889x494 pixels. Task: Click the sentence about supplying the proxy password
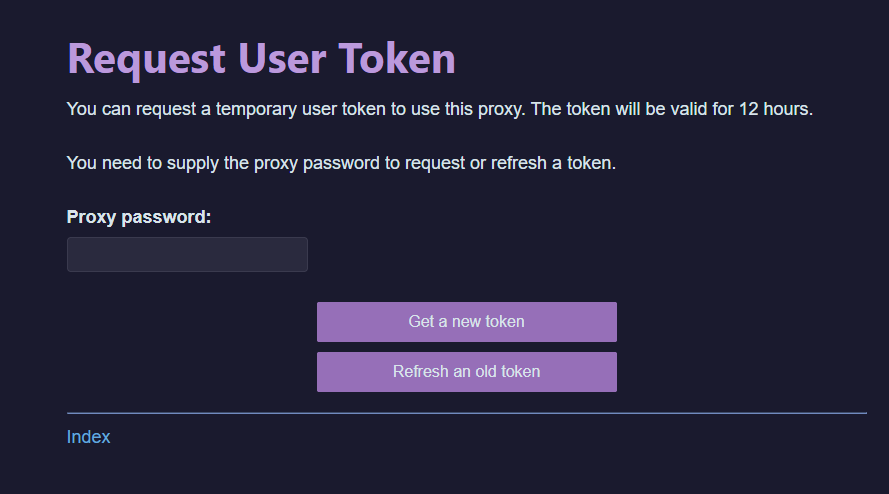(x=341, y=163)
